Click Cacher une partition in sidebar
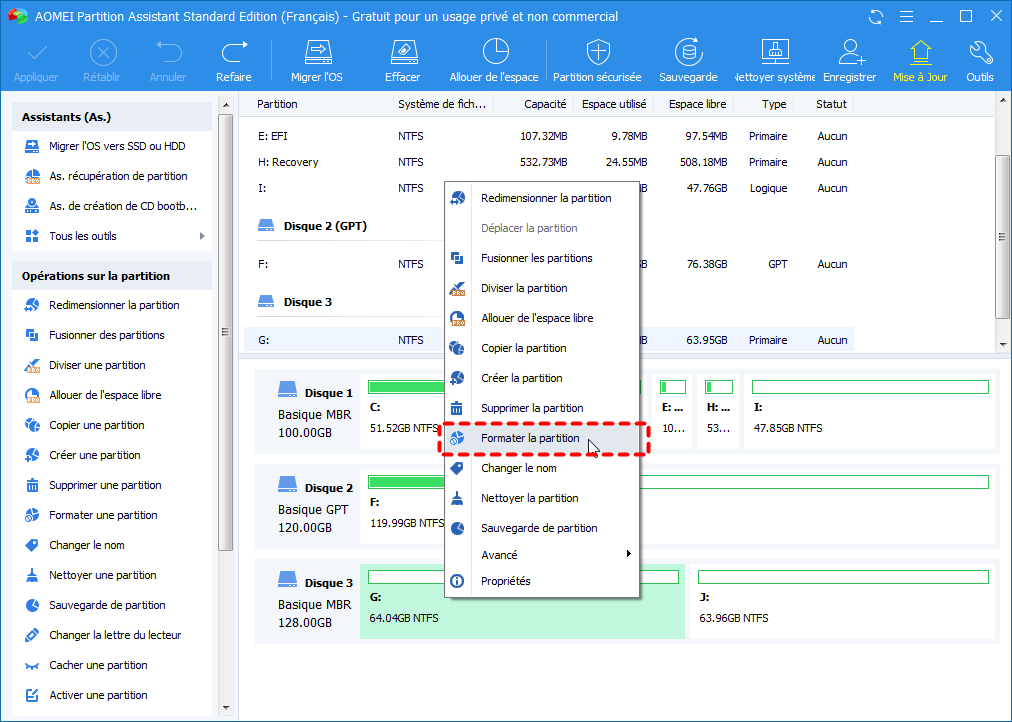This screenshot has height=722, width=1012. (x=112, y=665)
